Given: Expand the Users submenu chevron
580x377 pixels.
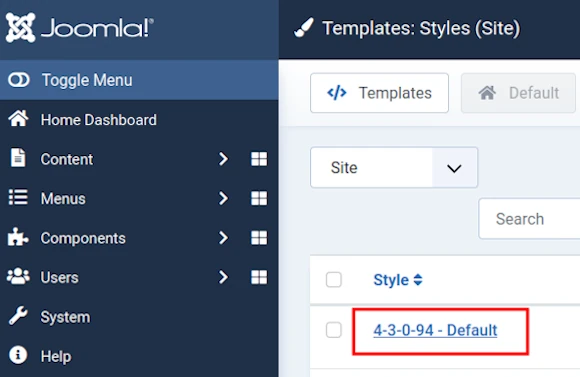Looking at the screenshot, I should (223, 277).
